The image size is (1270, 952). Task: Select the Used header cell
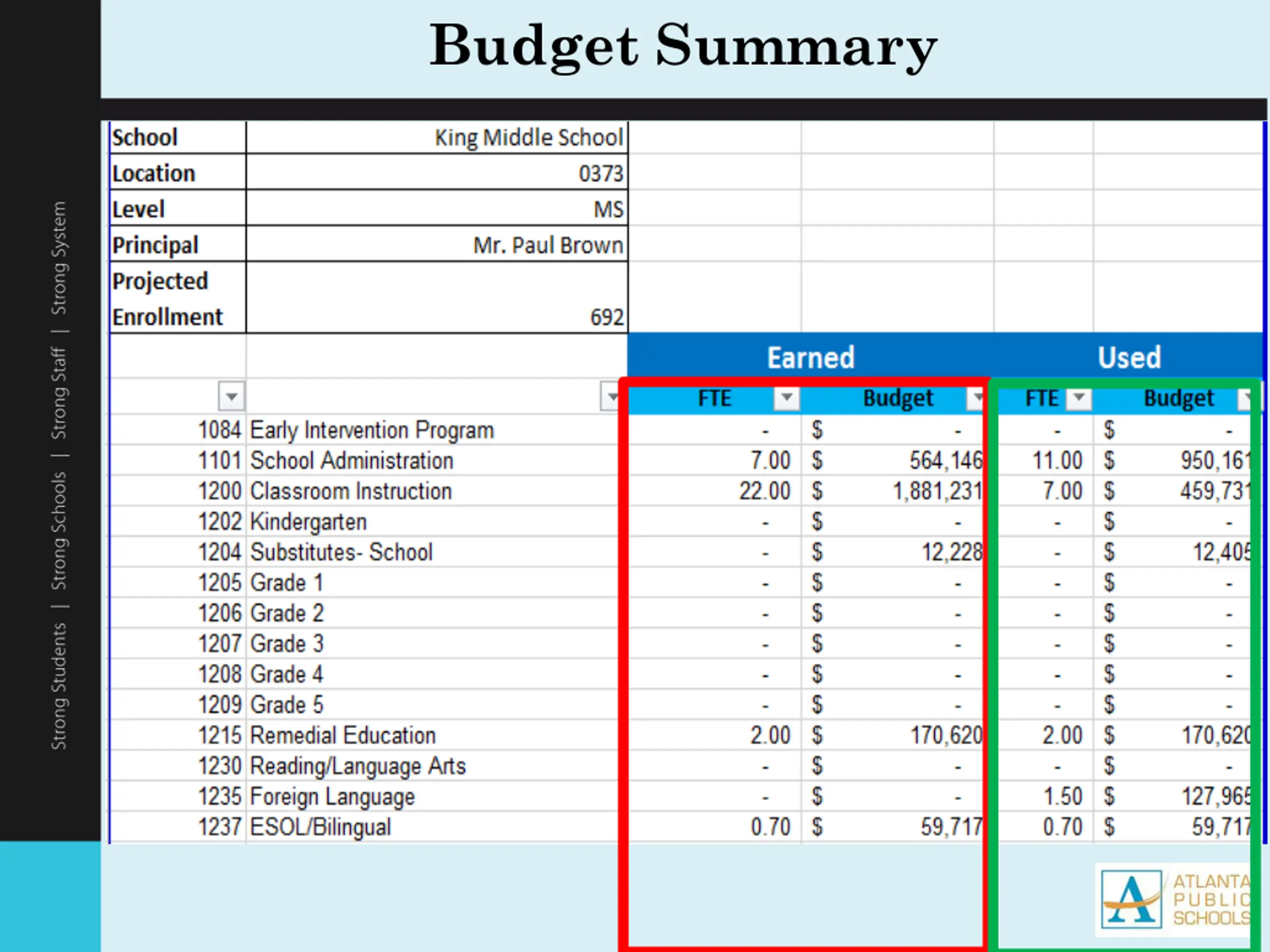click(1129, 357)
